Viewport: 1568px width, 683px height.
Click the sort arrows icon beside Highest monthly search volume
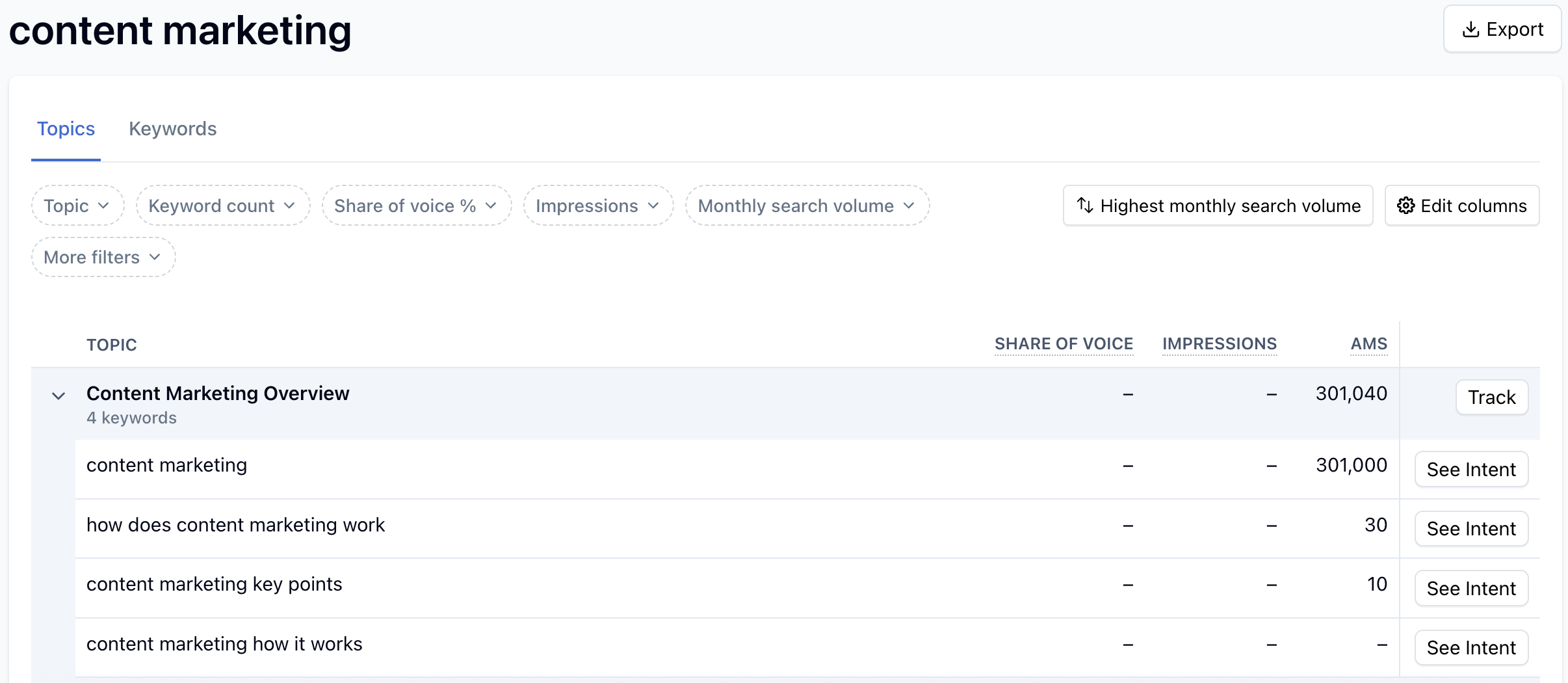tap(1084, 206)
